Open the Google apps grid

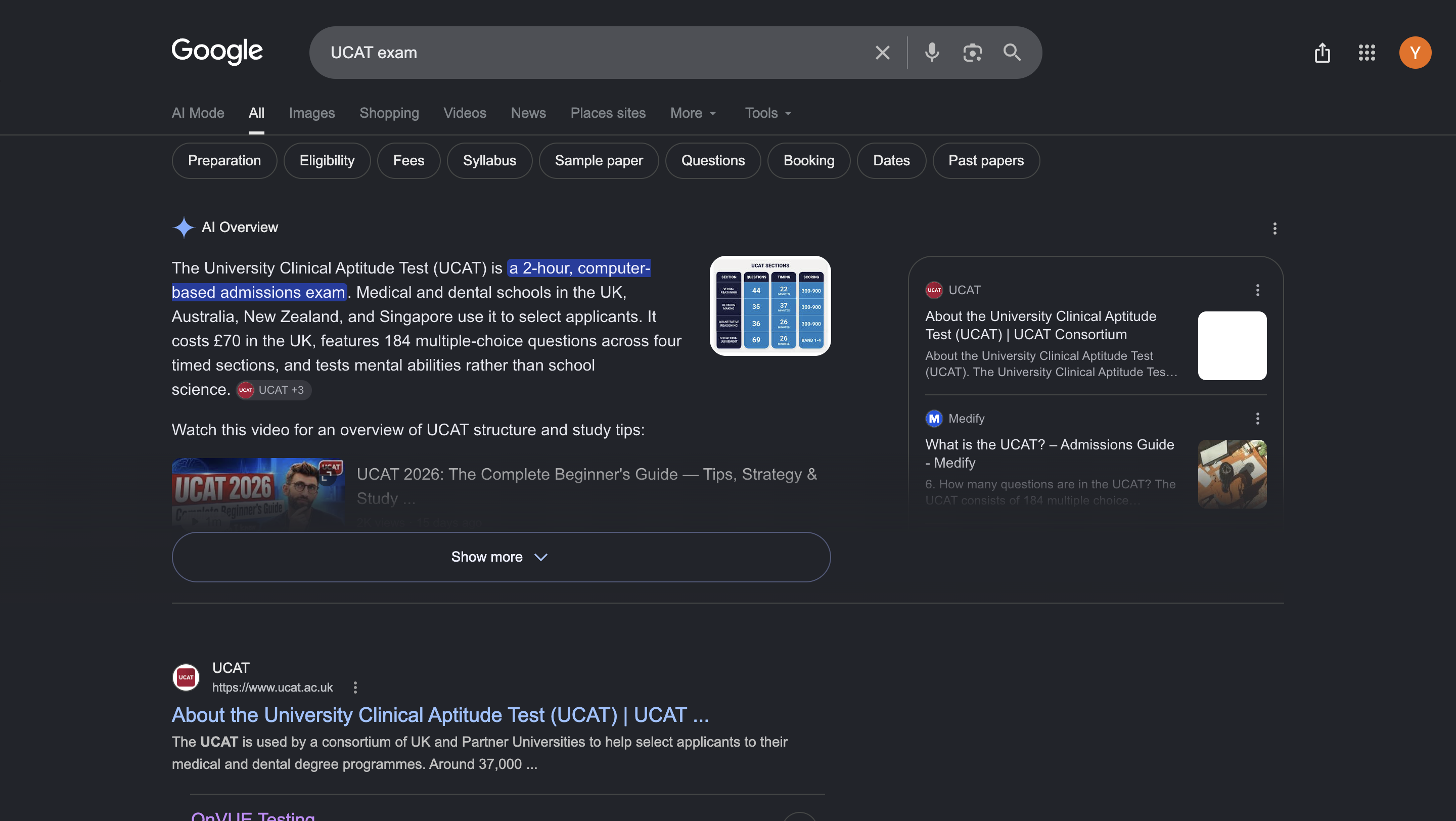(1367, 53)
